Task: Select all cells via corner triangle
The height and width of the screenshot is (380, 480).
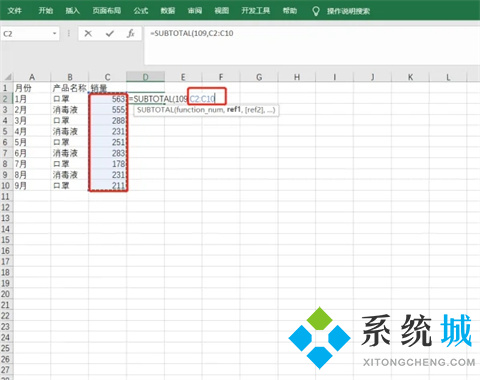Action: coord(7,77)
